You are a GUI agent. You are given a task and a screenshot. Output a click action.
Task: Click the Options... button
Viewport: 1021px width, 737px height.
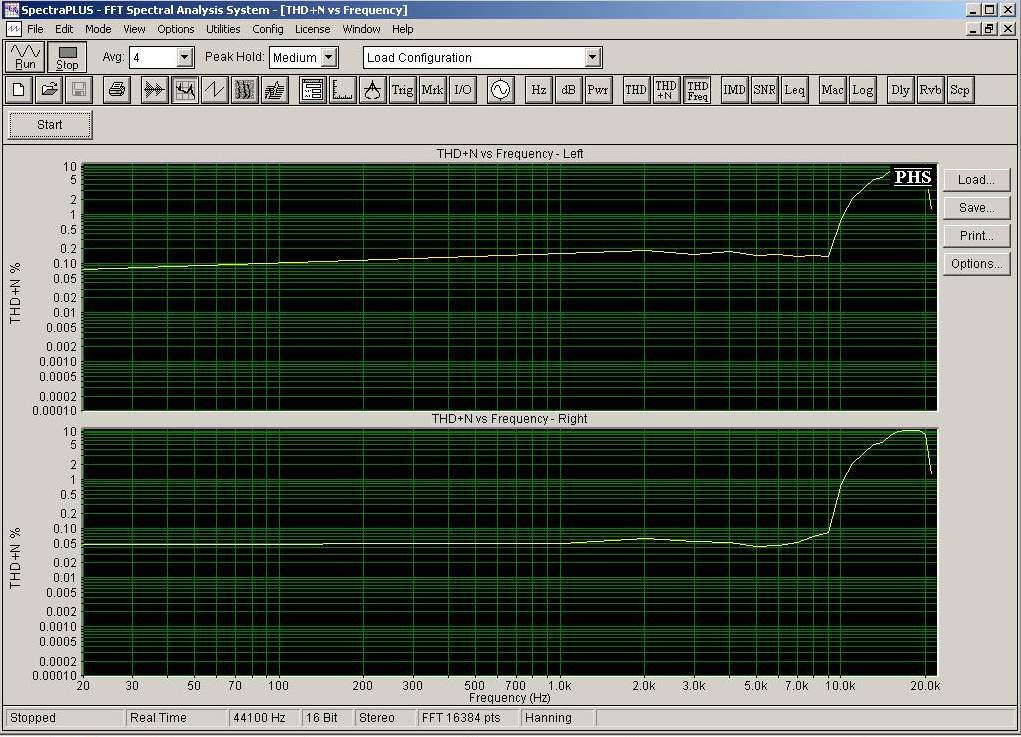pyautogui.click(x=976, y=264)
